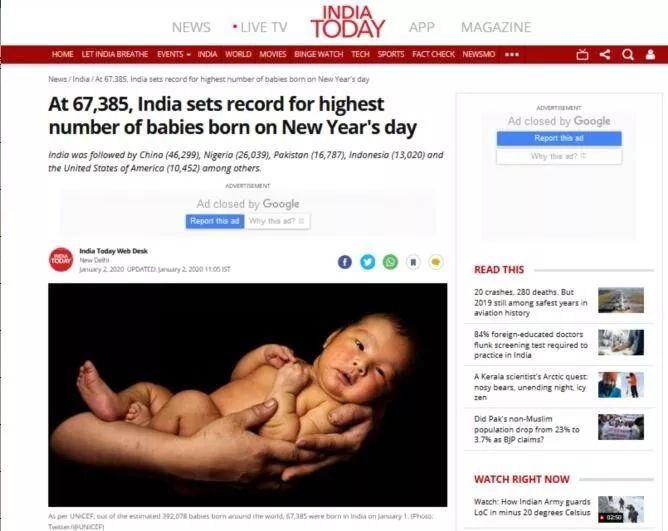Click Report this ad in sidebar

coord(559,139)
